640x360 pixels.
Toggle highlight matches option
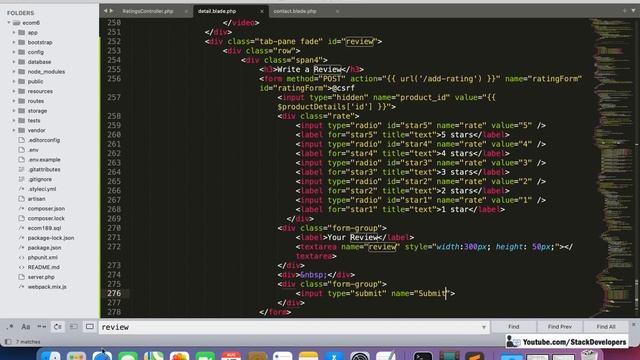tap(89, 327)
